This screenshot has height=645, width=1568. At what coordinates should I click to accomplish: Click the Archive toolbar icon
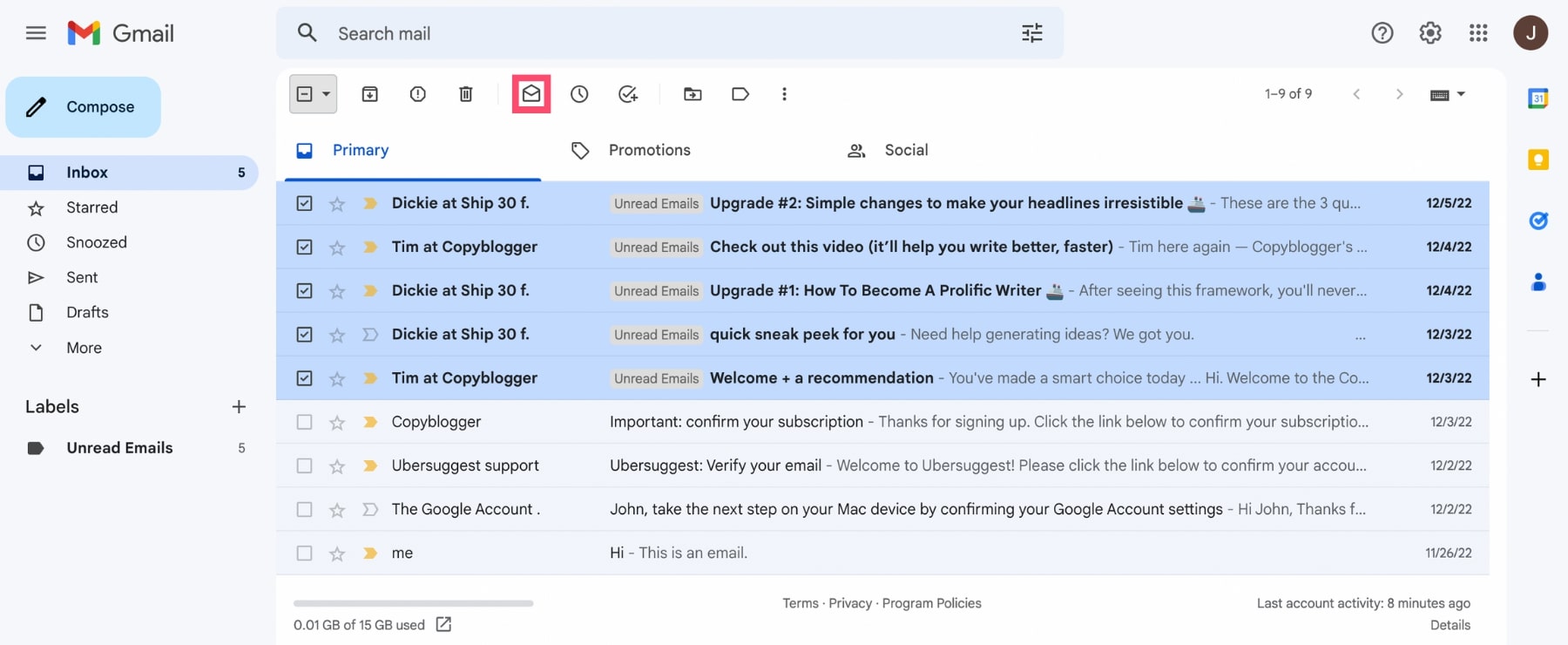click(370, 94)
